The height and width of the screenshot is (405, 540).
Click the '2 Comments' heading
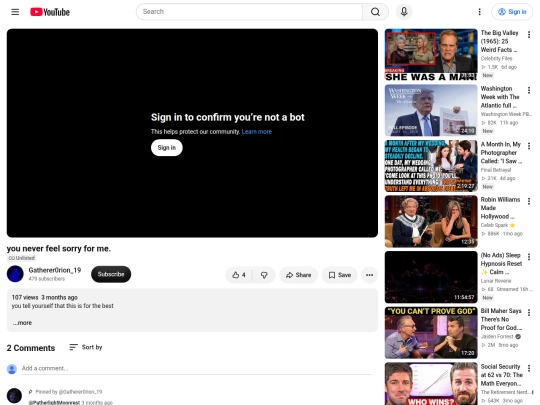(x=31, y=348)
